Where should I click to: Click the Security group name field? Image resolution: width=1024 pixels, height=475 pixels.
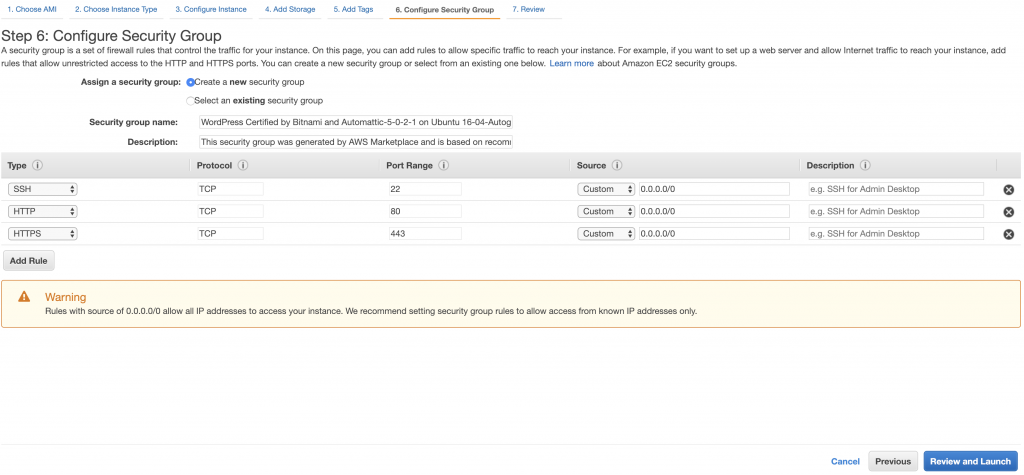[x=356, y=122]
